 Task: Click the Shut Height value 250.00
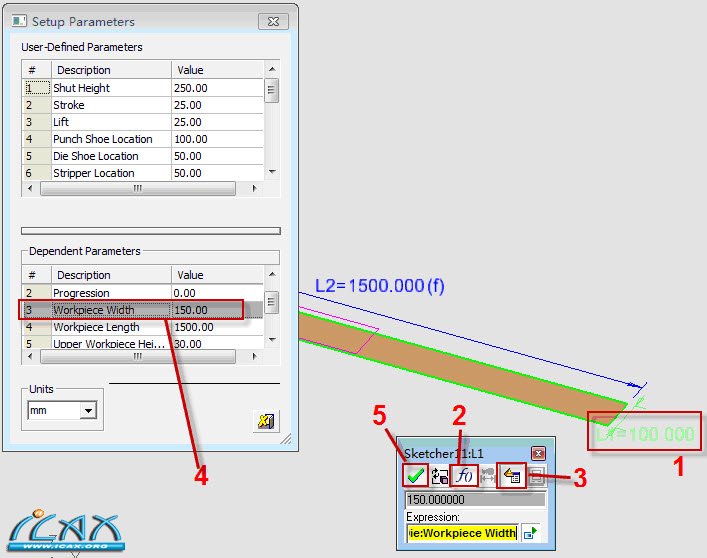click(191, 88)
